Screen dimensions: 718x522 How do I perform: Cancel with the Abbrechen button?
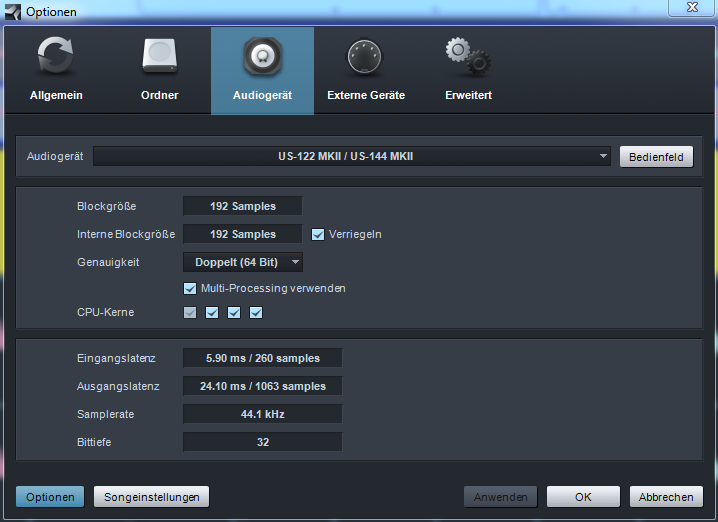666,497
